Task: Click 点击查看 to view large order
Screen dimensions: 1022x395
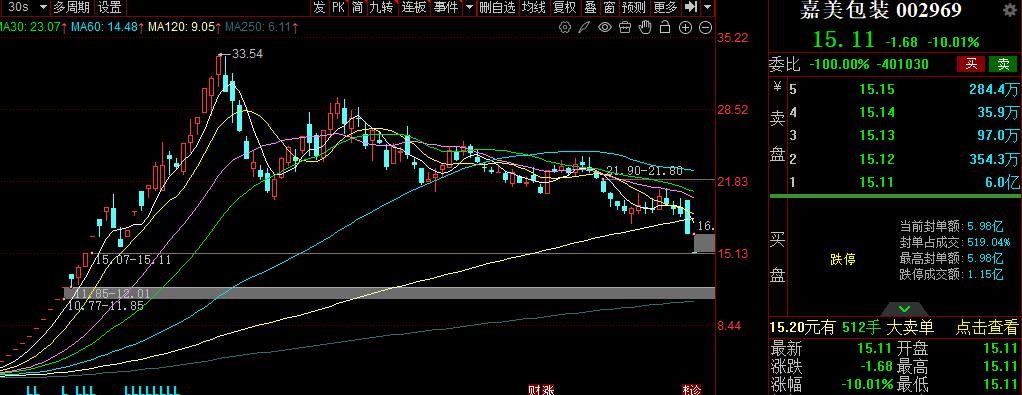Action: click(987, 327)
